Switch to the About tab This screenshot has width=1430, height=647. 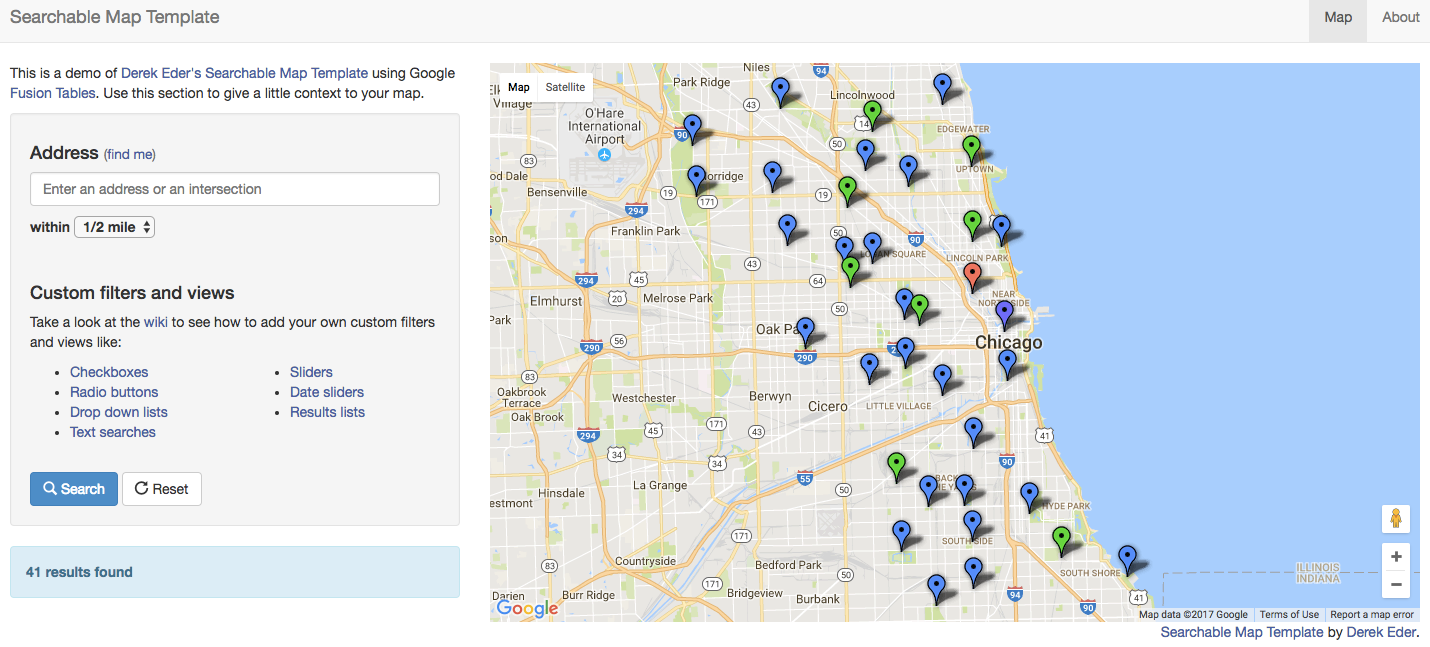(x=1399, y=17)
